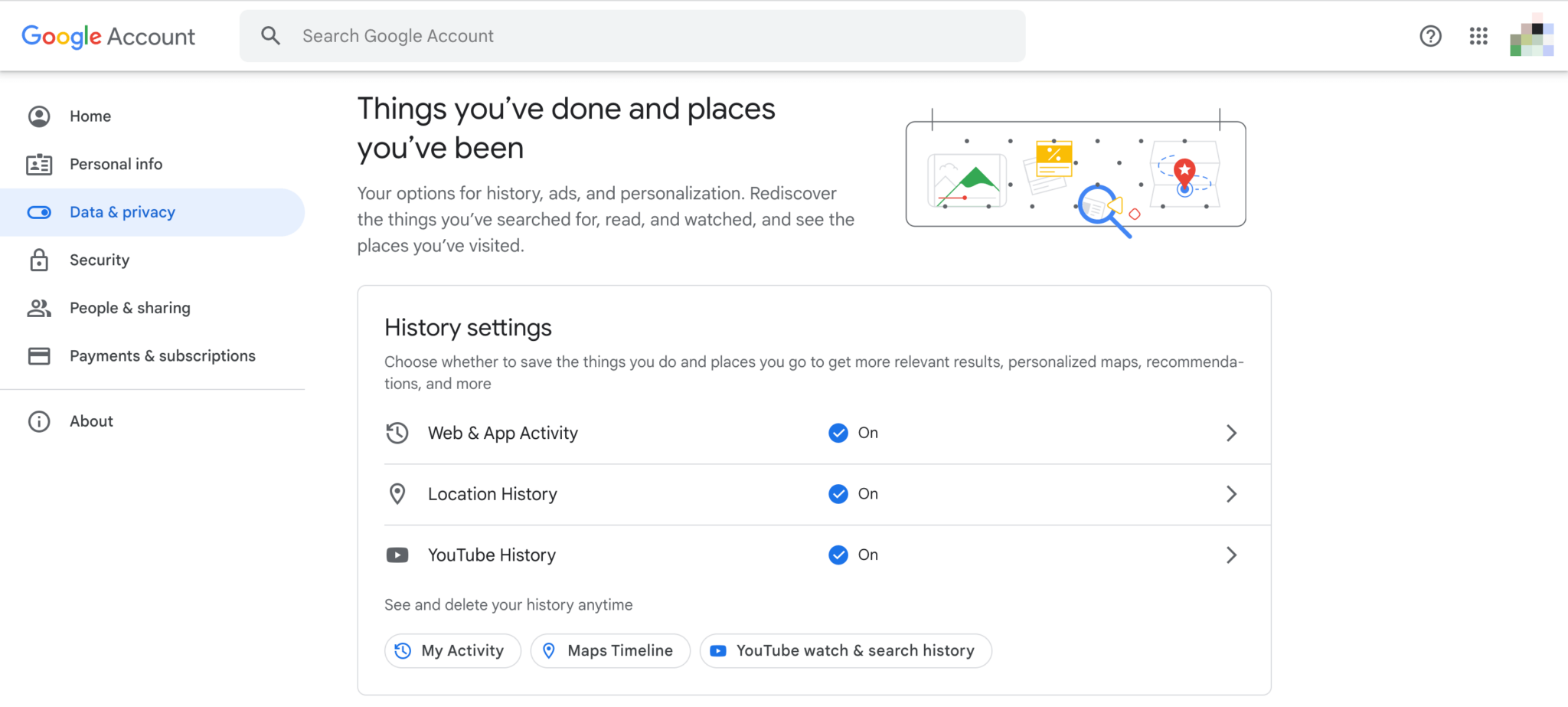Click the Payments credit card icon

pyautogui.click(x=39, y=356)
